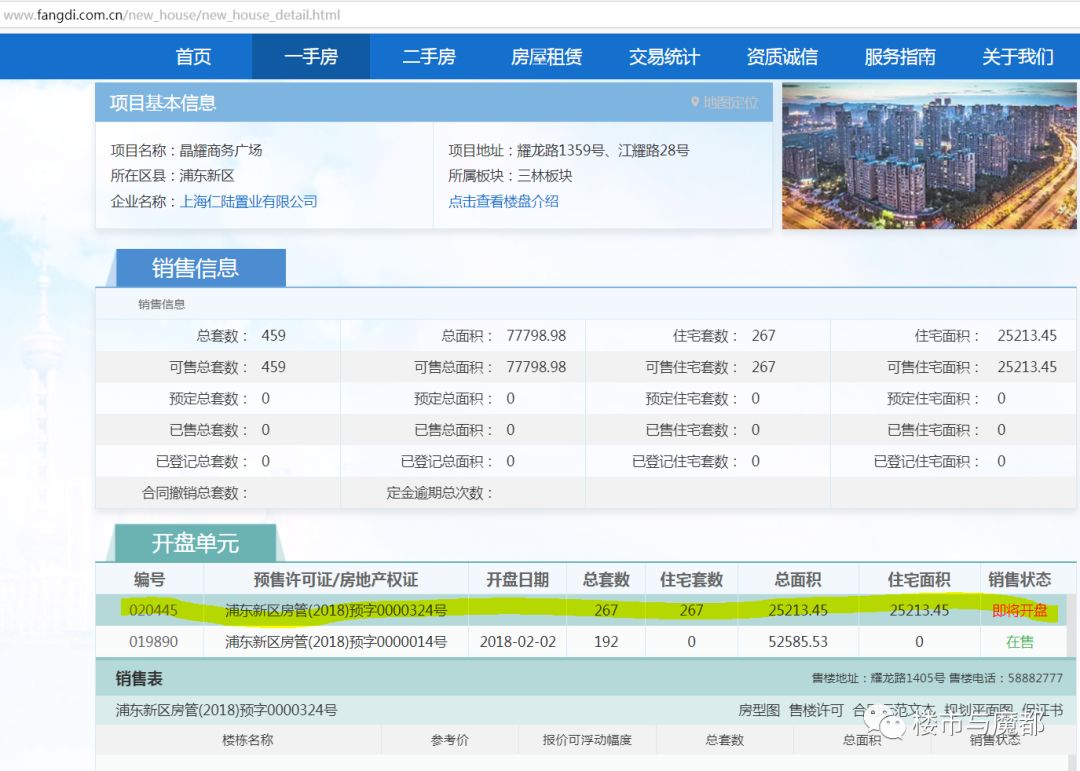This screenshot has height=771, width=1080.
Task: View the project night-view photo thumbnail
Action: 929,156
